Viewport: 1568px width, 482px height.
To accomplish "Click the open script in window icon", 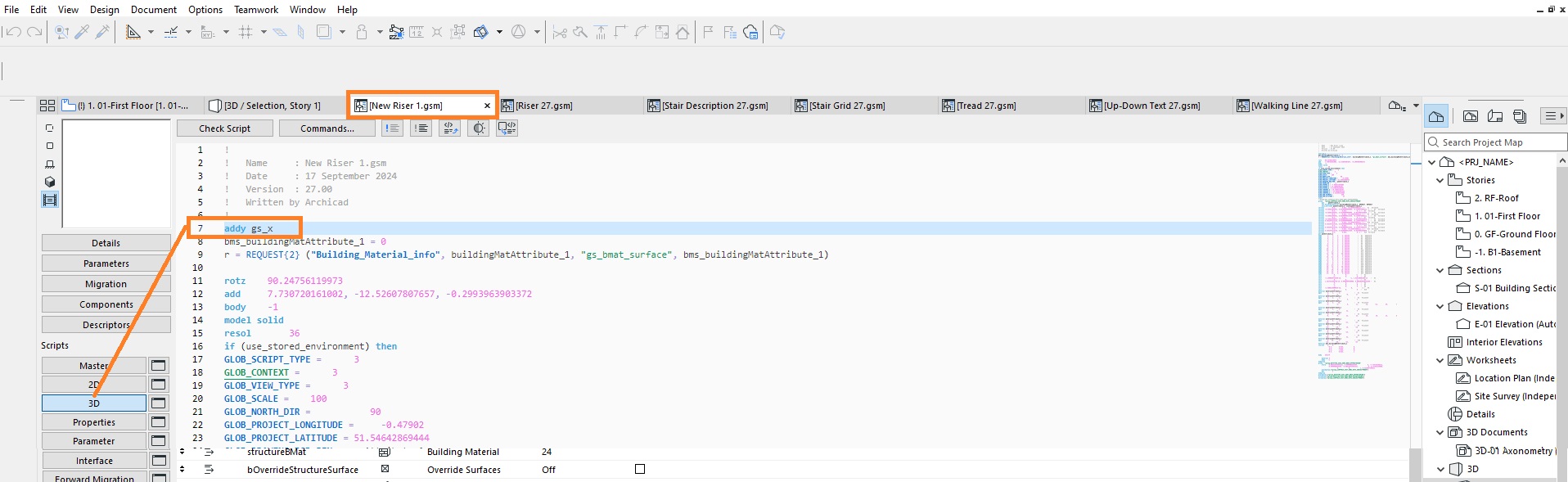I will (x=507, y=128).
